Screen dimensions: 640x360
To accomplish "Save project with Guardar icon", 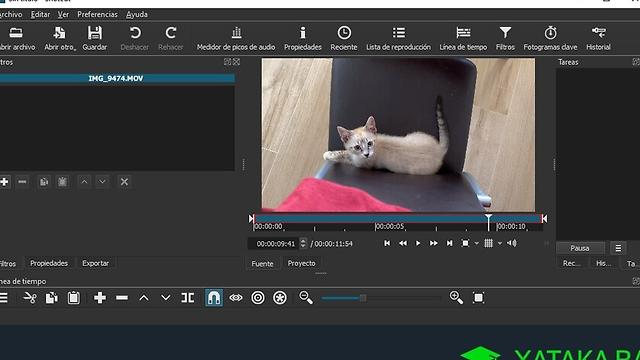I will [x=95, y=38].
